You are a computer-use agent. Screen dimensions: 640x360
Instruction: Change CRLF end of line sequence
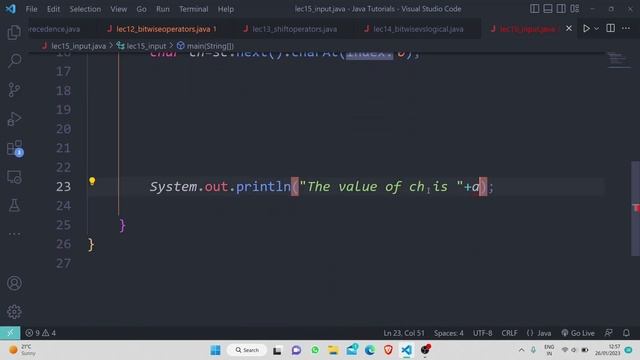coord(509,333)
